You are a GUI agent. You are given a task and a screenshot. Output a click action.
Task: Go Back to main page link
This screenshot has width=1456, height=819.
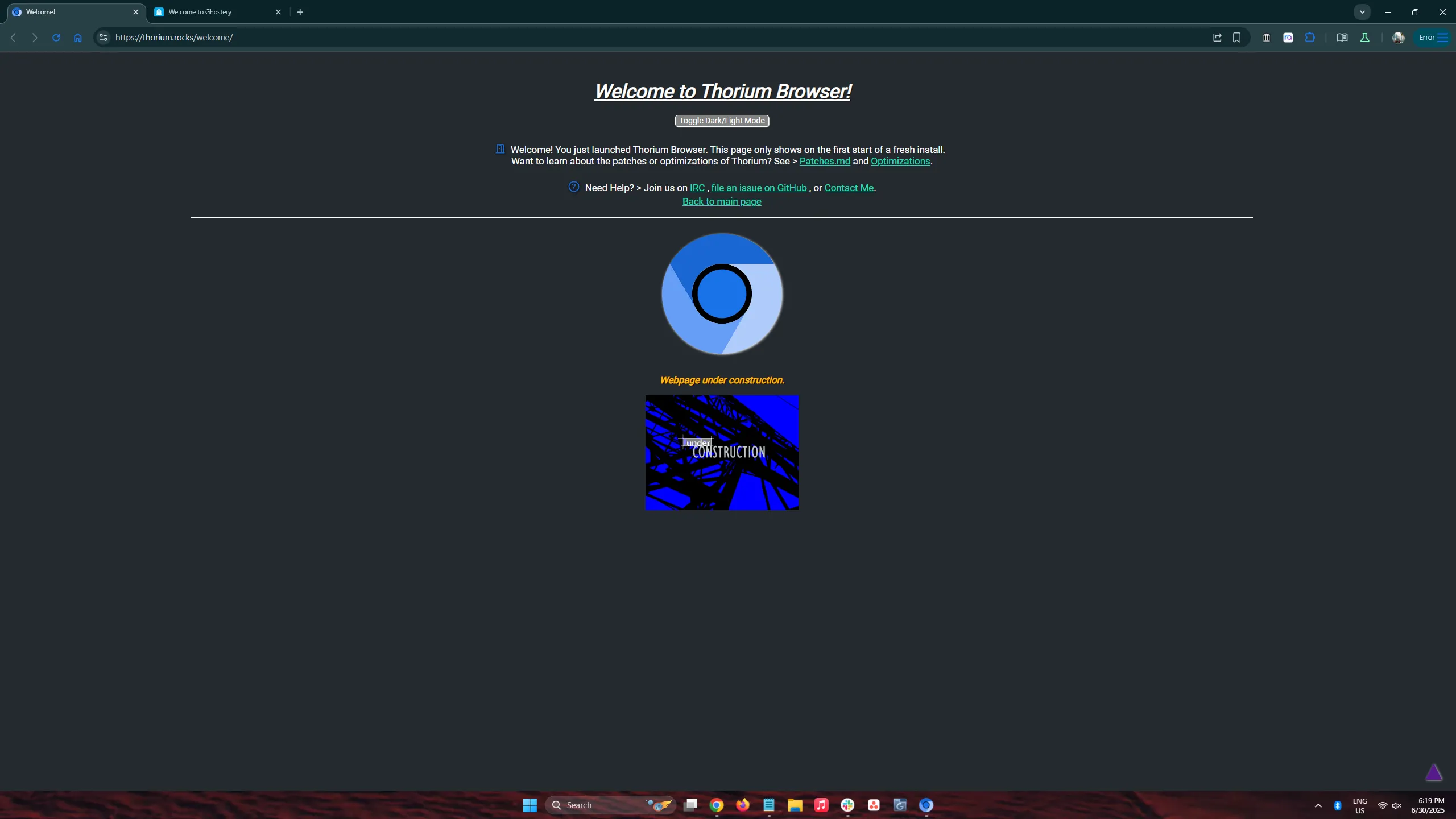click(722, 201)
